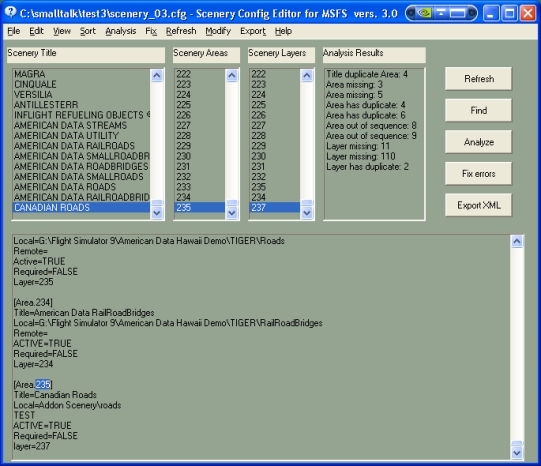Open the Edit menu

(x=36, y=31)
